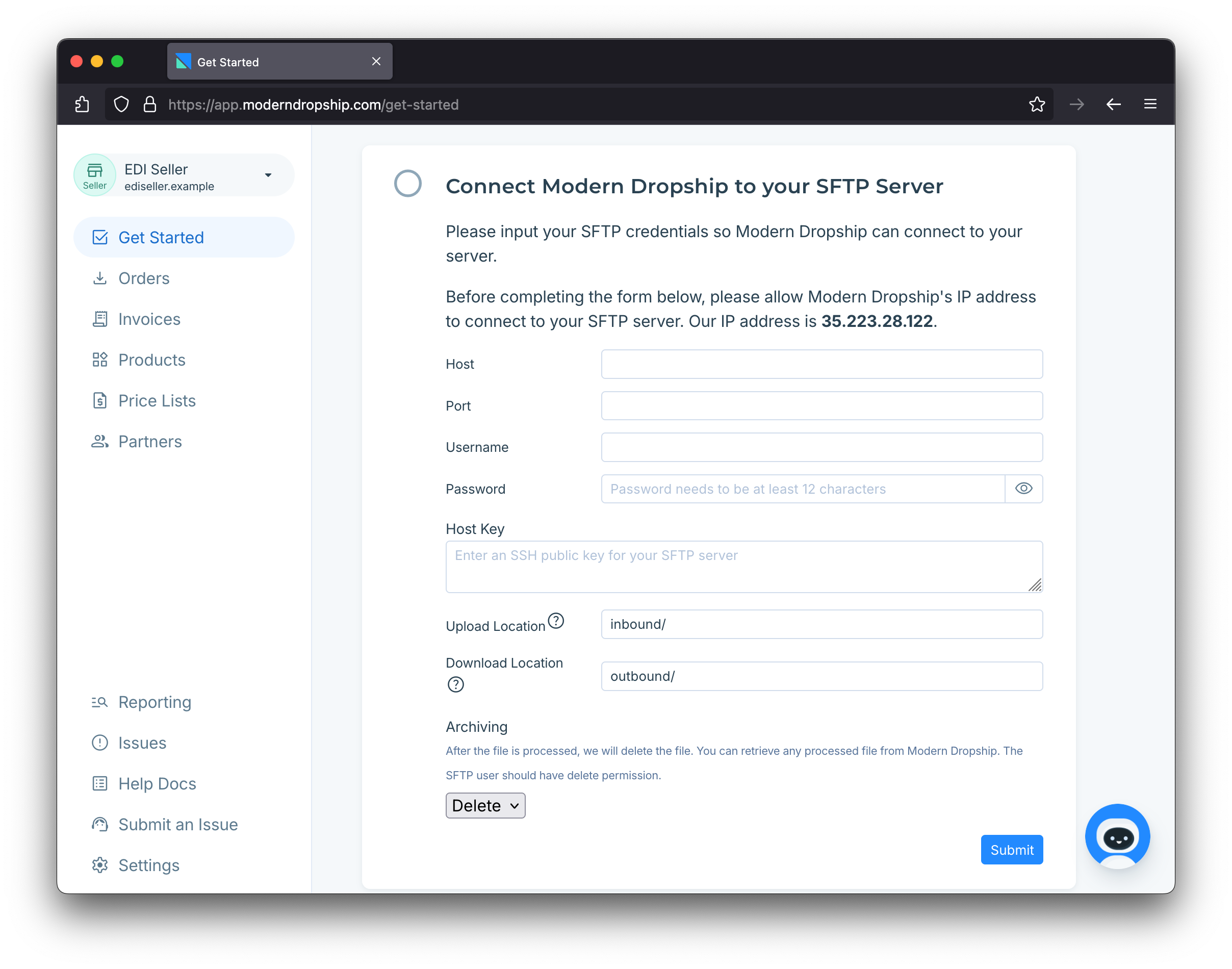The height and width of the screenshot is (969, 1232).
Task: Submit the SFTP credentials form
Action: (1012, 850)
